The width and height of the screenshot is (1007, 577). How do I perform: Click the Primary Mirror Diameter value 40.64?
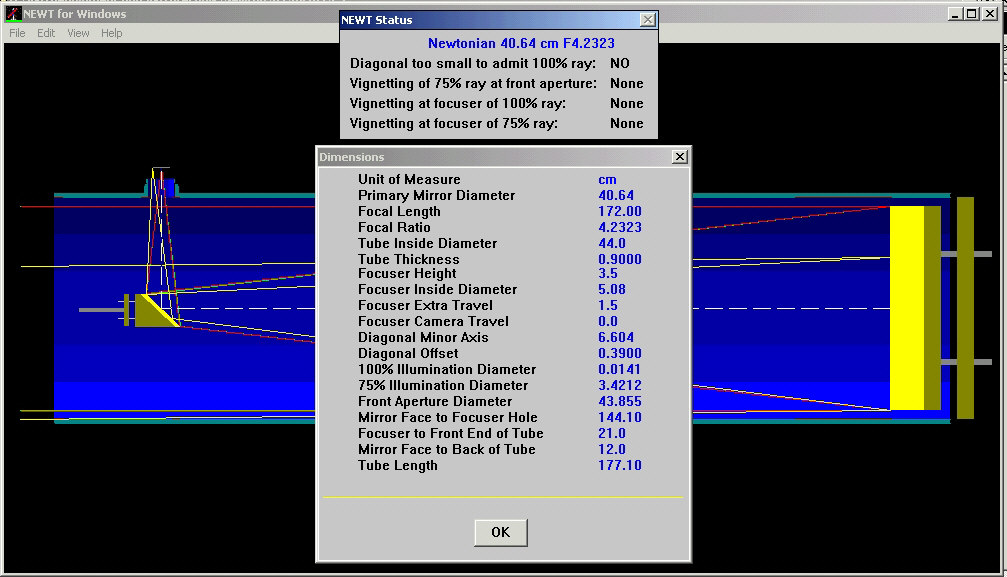pyautogui.click(x=616, y=195)
